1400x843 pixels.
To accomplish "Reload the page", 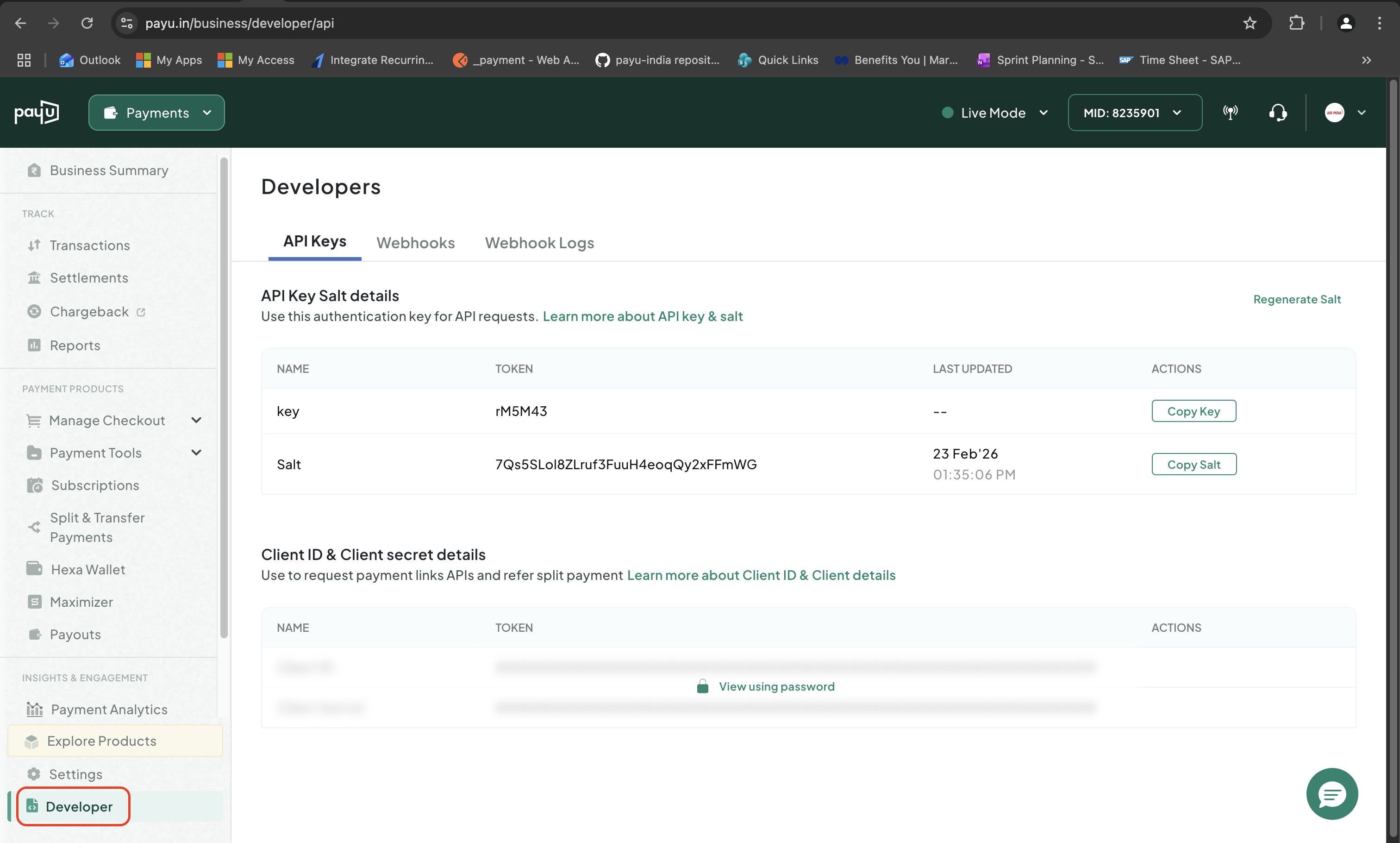I will pyautogui.click(x=87, y=23).
